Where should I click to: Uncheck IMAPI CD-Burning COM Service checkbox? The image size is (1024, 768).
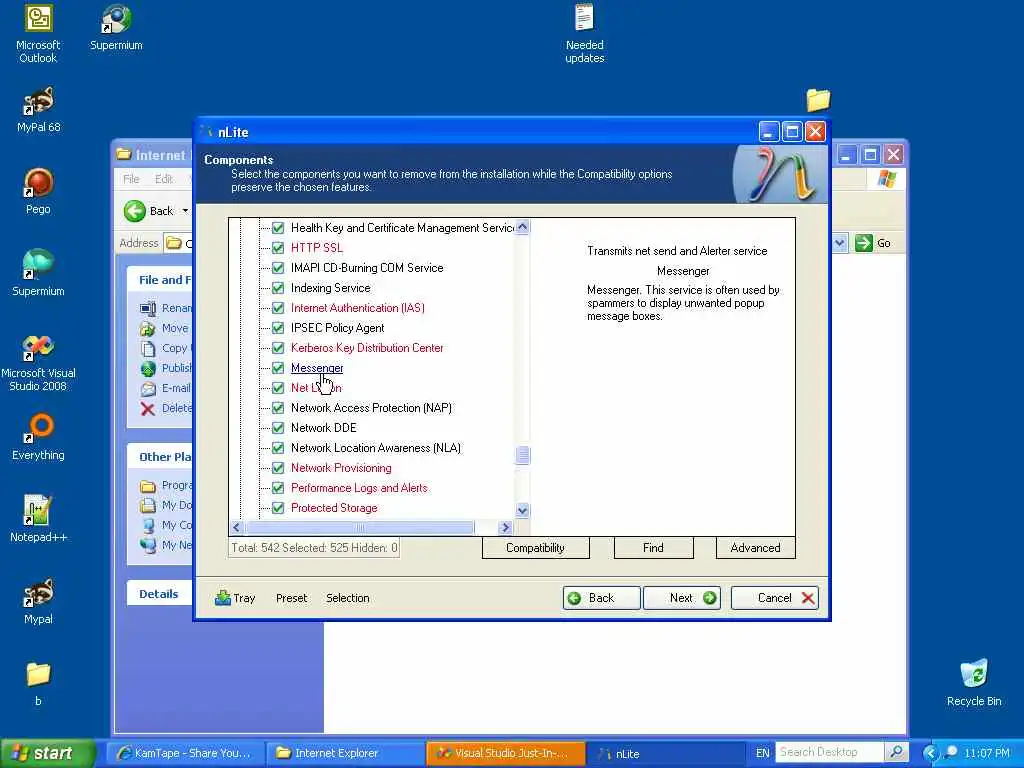tap(278, 268)
